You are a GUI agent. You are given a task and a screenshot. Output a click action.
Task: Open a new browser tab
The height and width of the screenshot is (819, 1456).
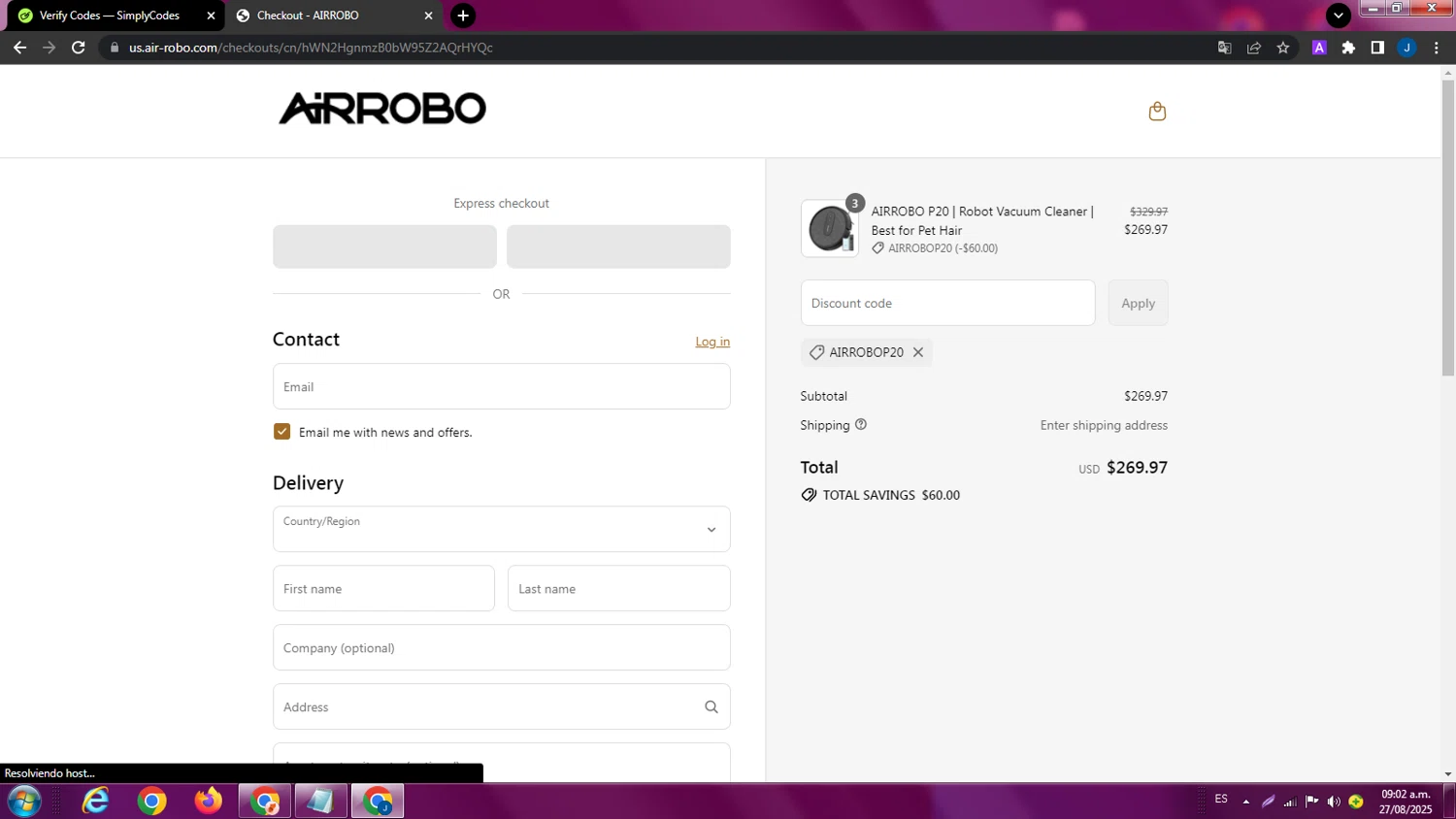click(463, 16)
